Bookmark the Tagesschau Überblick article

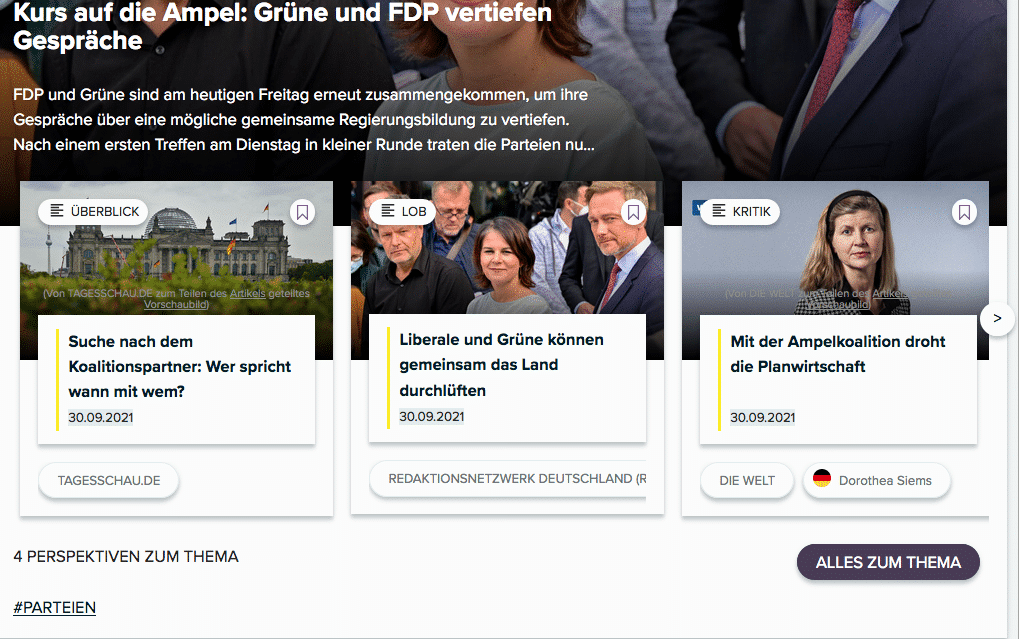coord(303,212)
